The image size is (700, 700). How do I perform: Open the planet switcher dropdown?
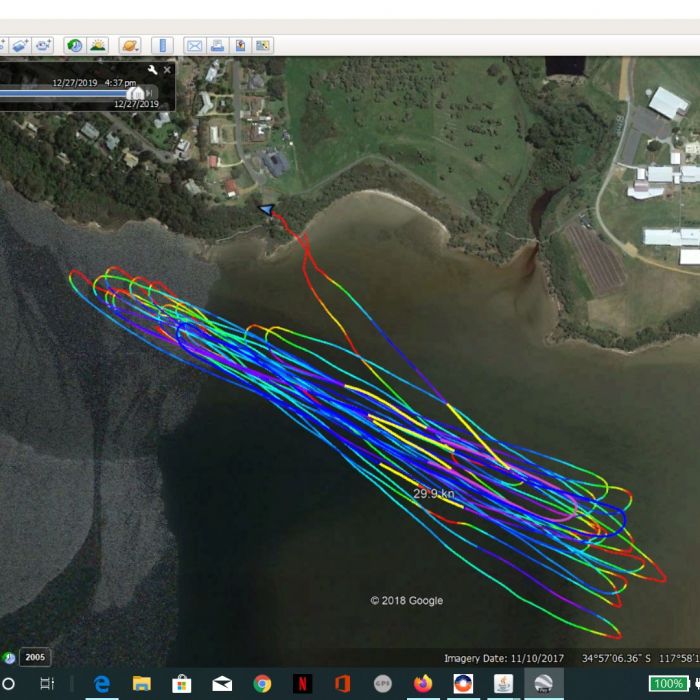pos(130,45)
